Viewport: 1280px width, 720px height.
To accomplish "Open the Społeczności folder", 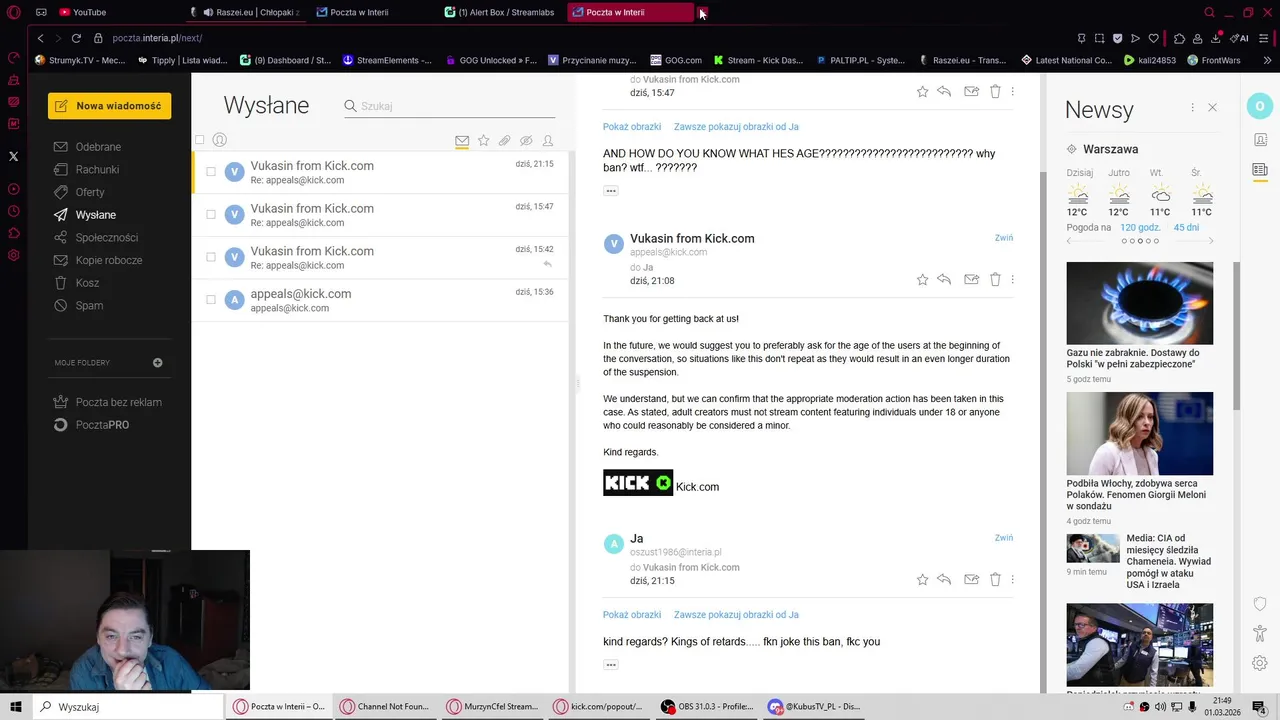I will tap(107, 238).
